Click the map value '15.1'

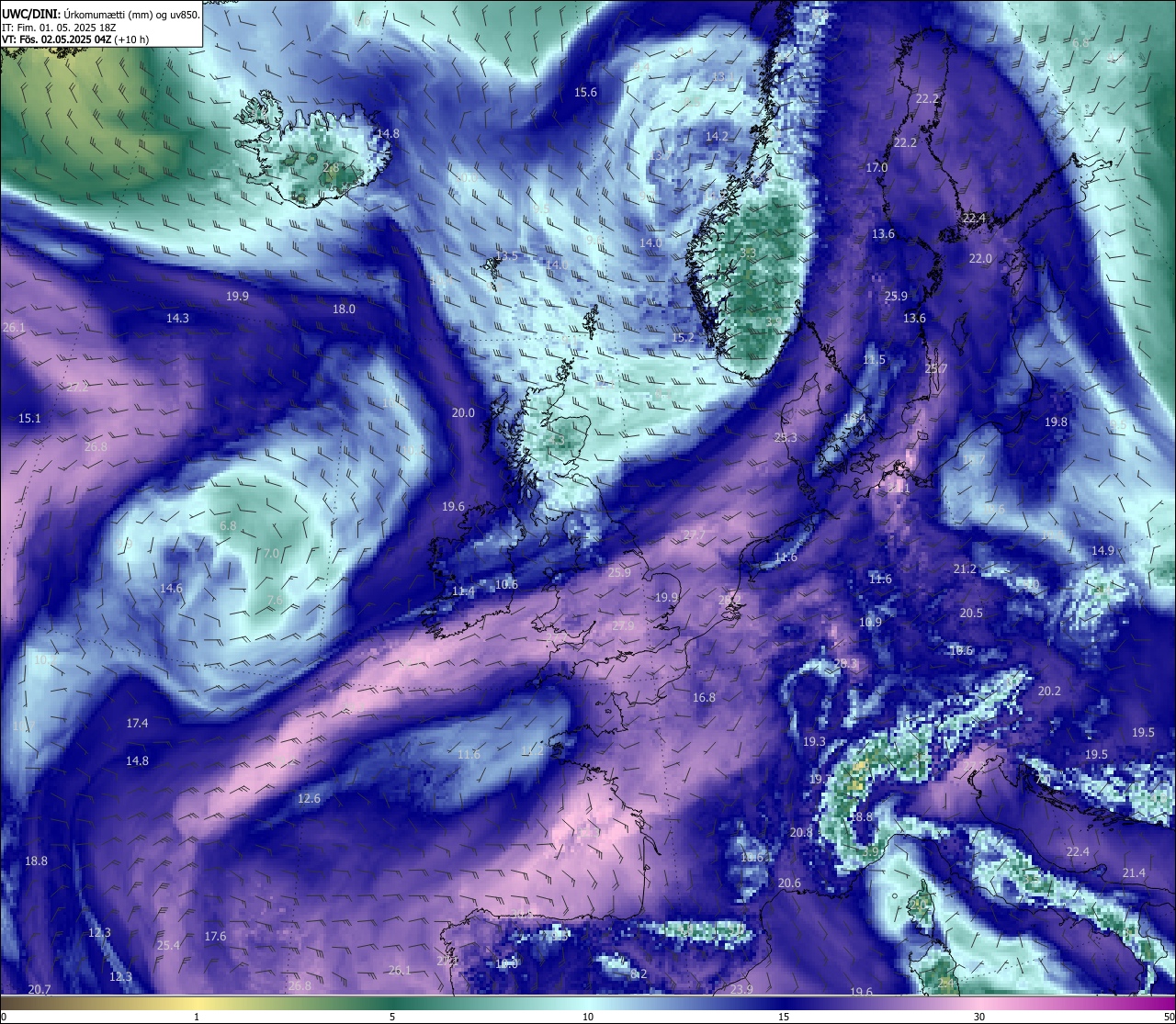pos(29,418)
